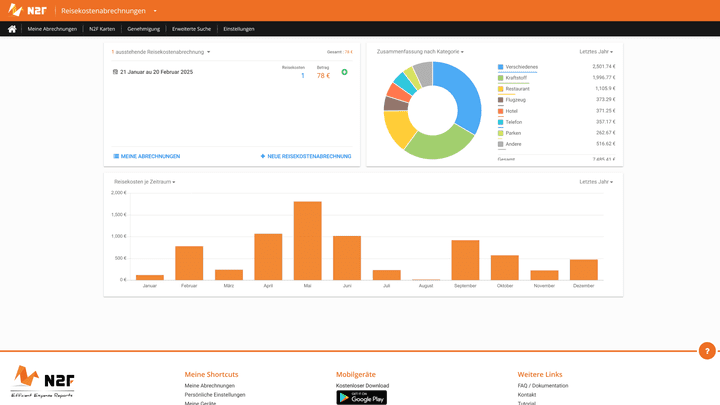Screen dimensions: 720x405
Task: Open Einstellungen menu item
Action: point(239,29)
